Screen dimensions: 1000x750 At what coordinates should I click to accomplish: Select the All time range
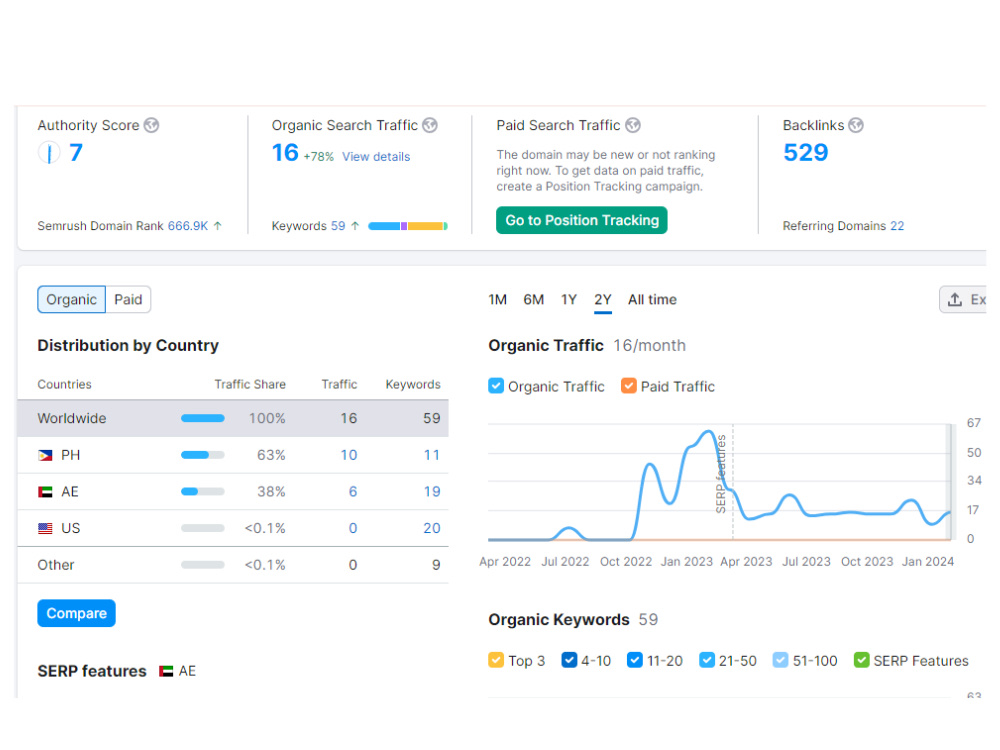coord(652,300)
